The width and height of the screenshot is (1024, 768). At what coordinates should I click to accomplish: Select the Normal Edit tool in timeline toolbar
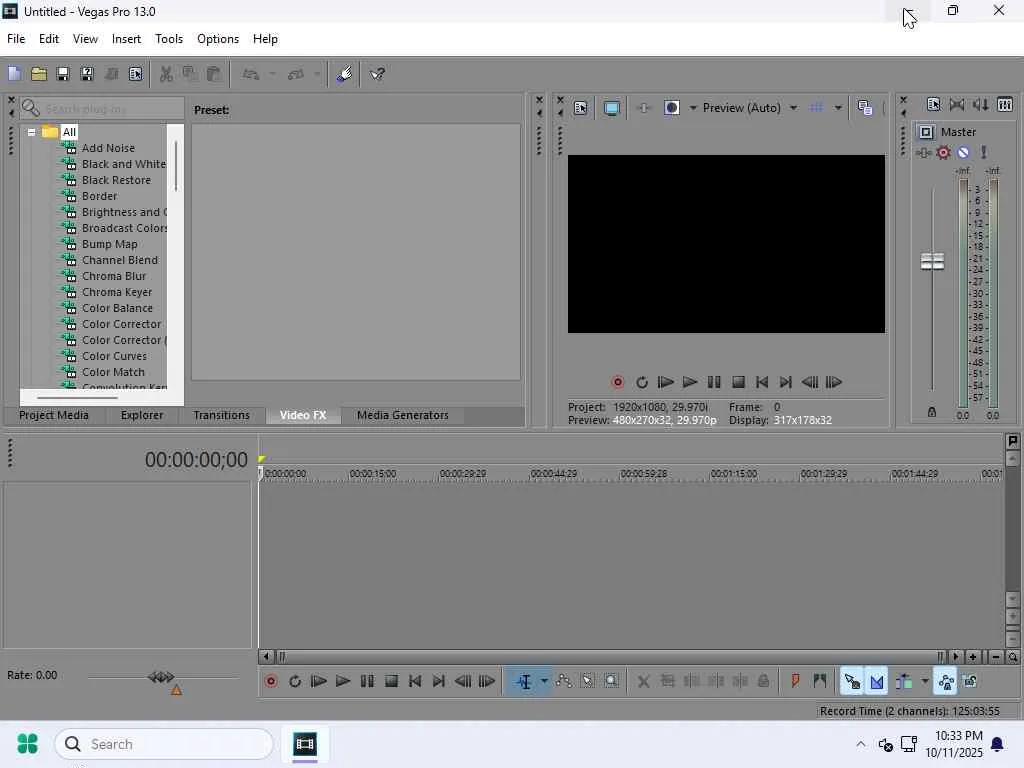[x=524, y=682]
